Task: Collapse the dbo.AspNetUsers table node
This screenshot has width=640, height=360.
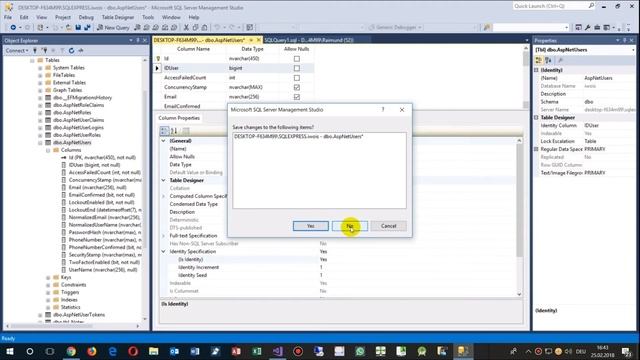Action: click(x=40, y=142)
